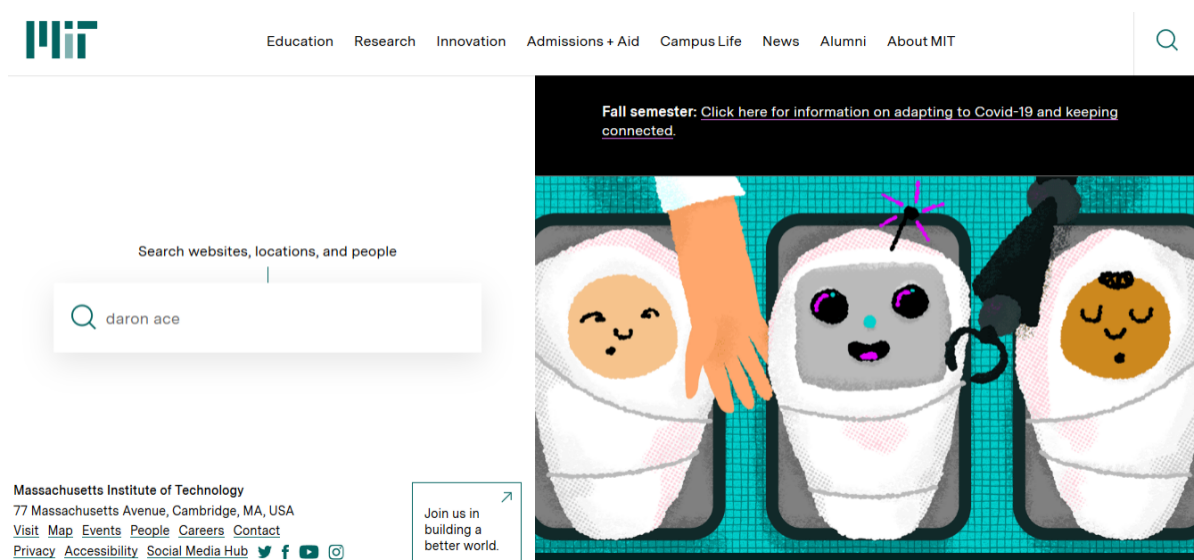
Task: Go to Admissions + Aid
Action: 583,41
